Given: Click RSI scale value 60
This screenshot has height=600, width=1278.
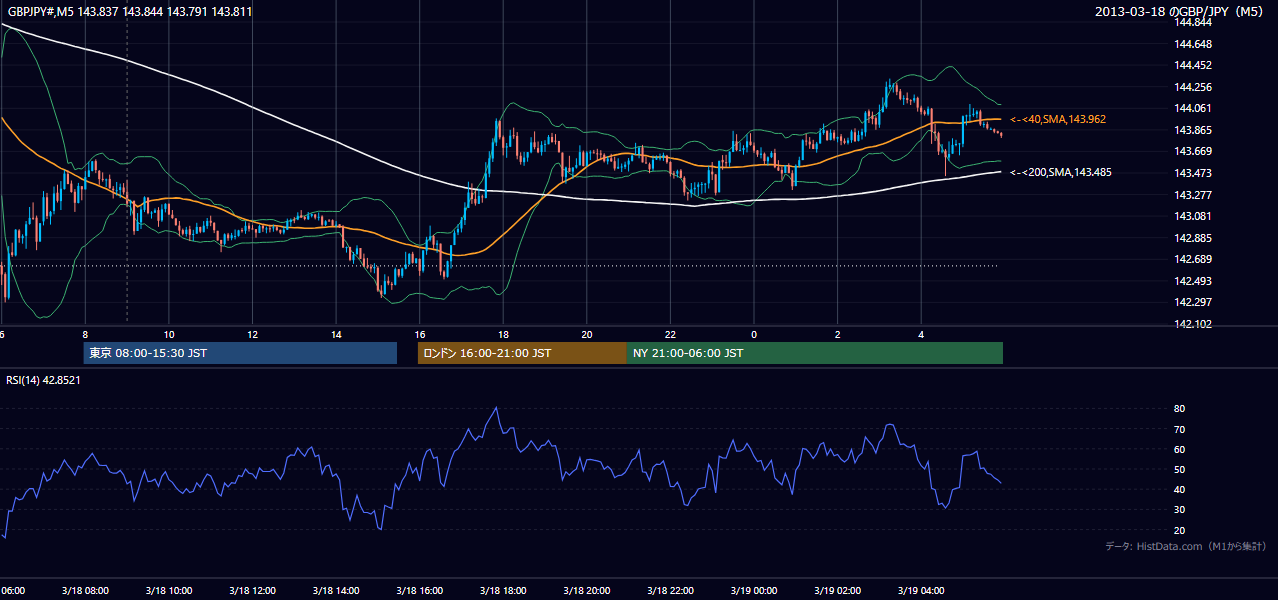Looking at the screenshot, I should [1179, 449].
